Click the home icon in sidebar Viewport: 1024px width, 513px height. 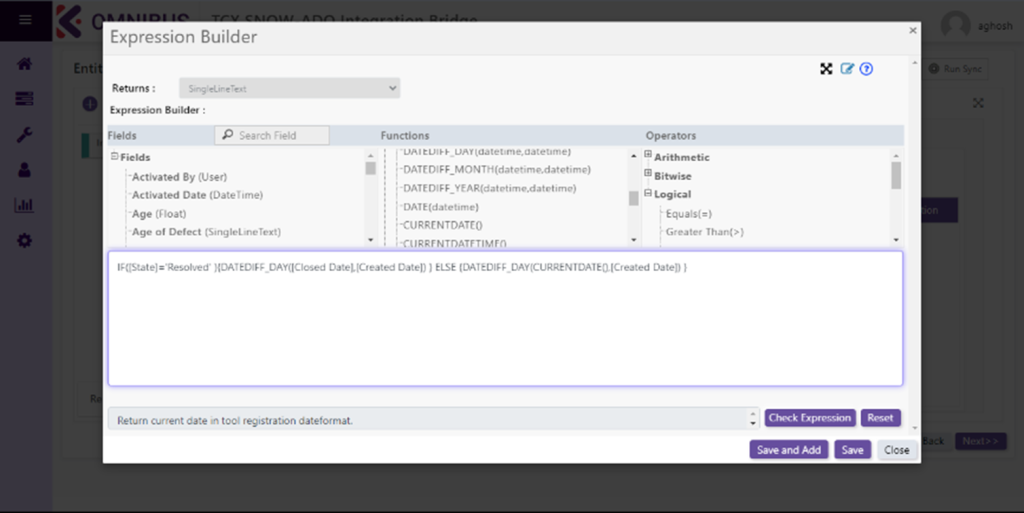25,64
